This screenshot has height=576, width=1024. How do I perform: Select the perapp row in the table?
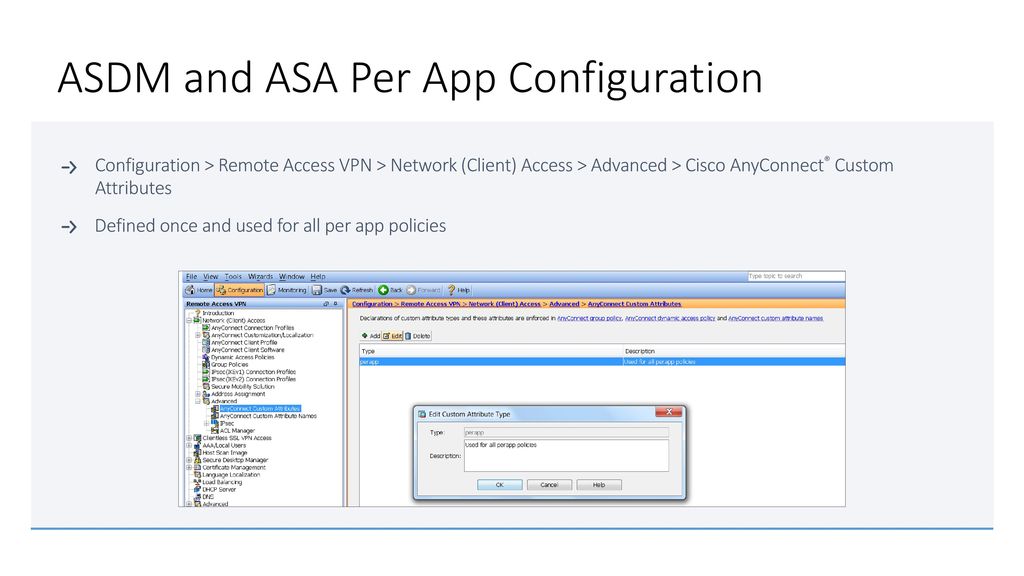[x=602, y=362]
